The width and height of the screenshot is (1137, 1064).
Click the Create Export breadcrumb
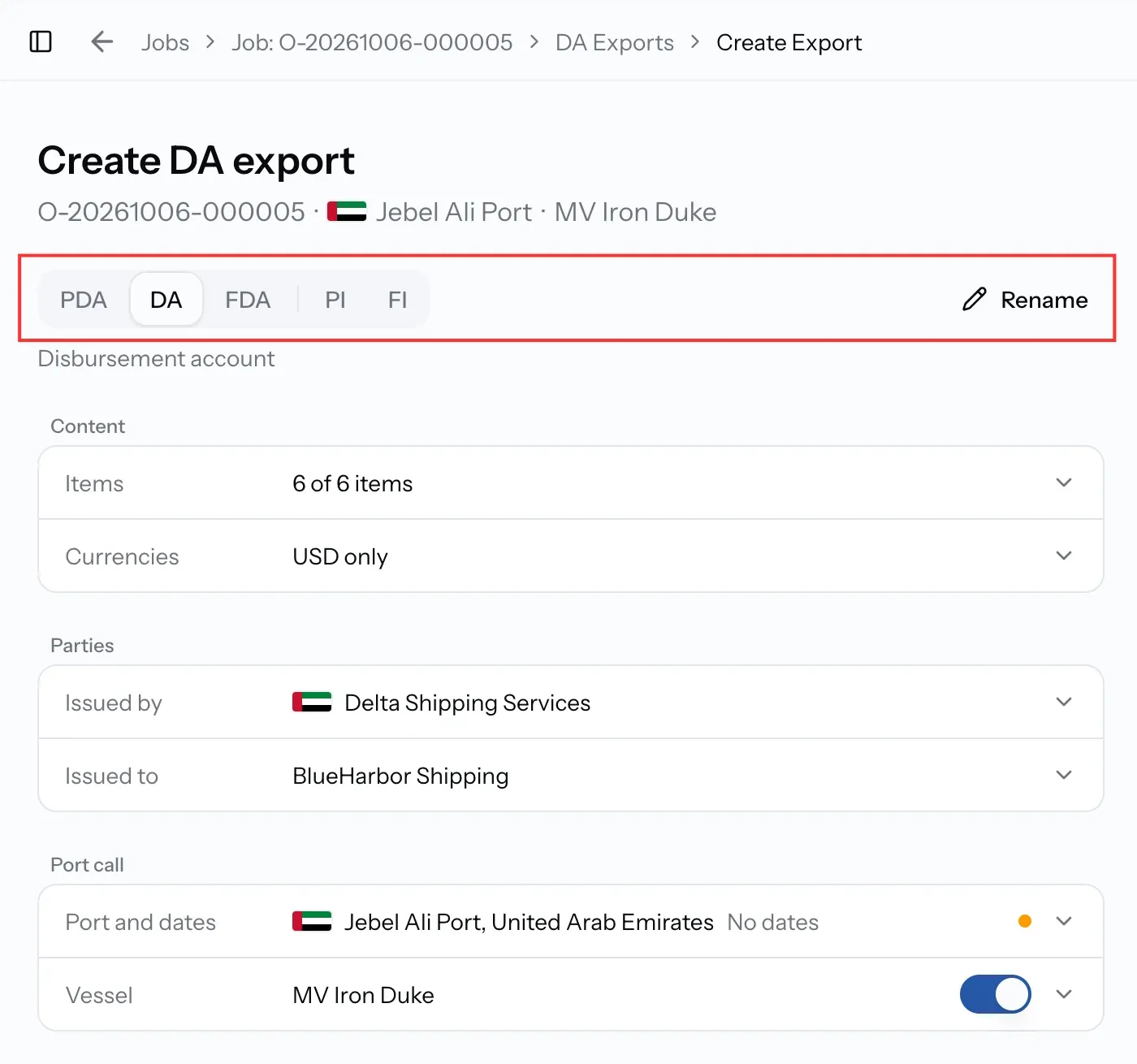point(789,42)
